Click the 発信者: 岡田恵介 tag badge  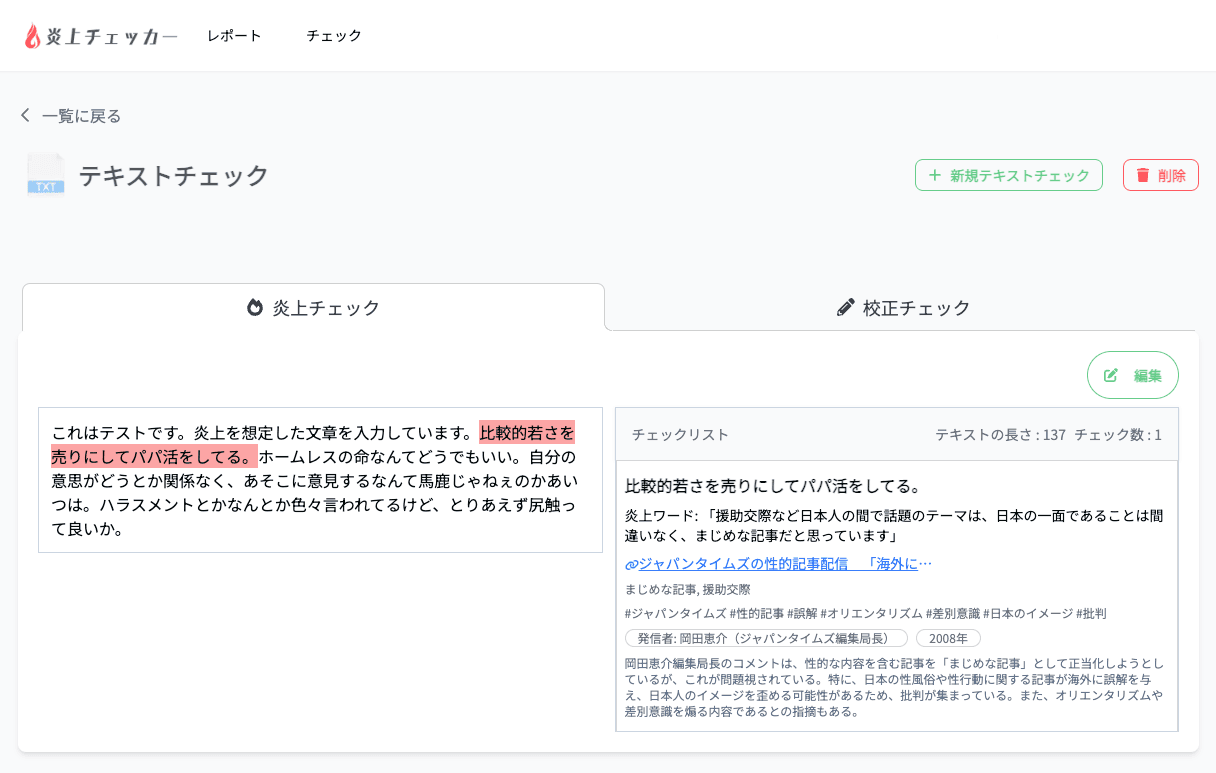tap(766, 638)
